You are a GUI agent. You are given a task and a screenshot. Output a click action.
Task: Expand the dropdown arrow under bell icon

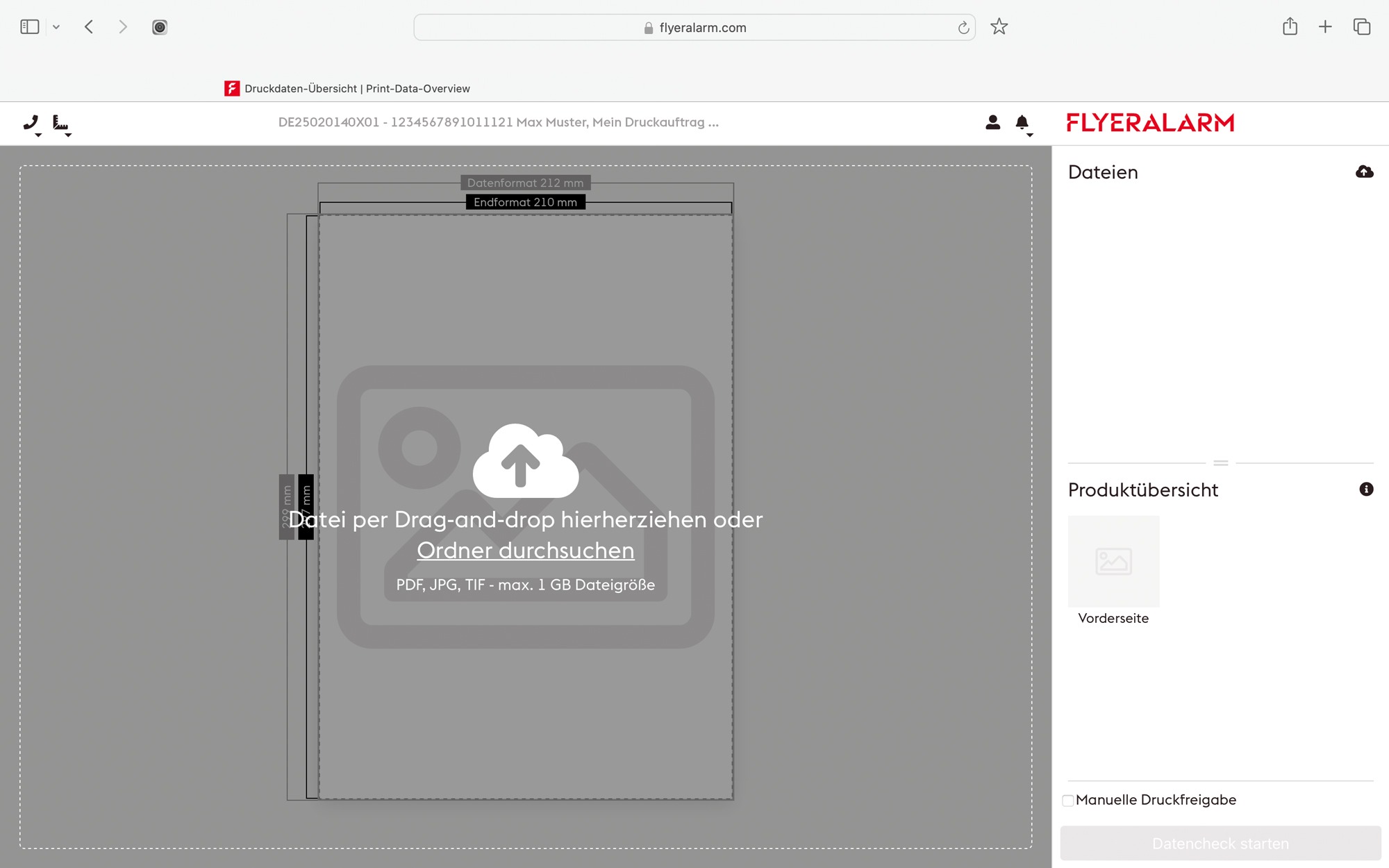point(1029,135)
